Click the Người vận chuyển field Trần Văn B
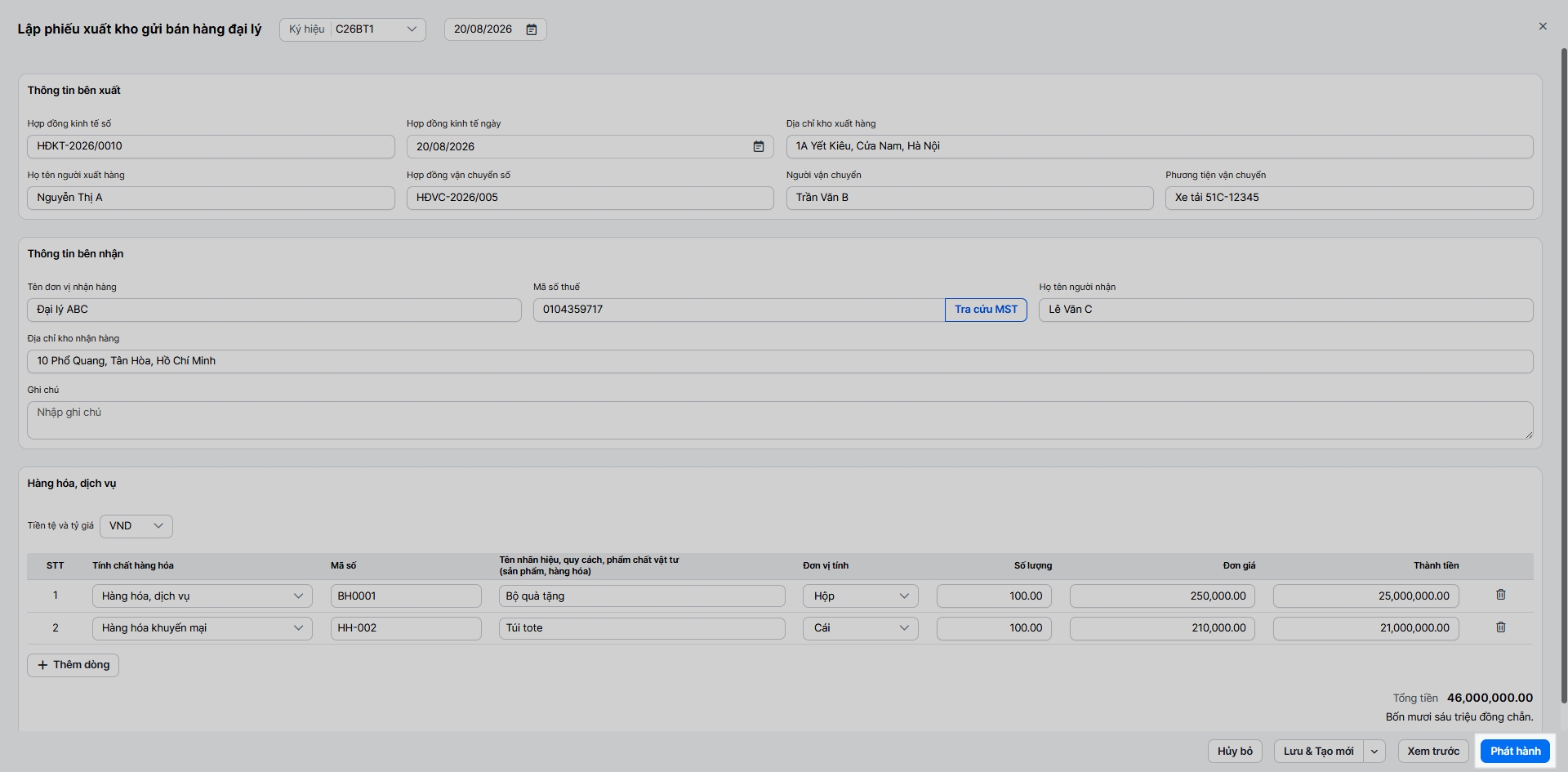Viewport: 1568px width, 772px height. click(x=970, y=198)
